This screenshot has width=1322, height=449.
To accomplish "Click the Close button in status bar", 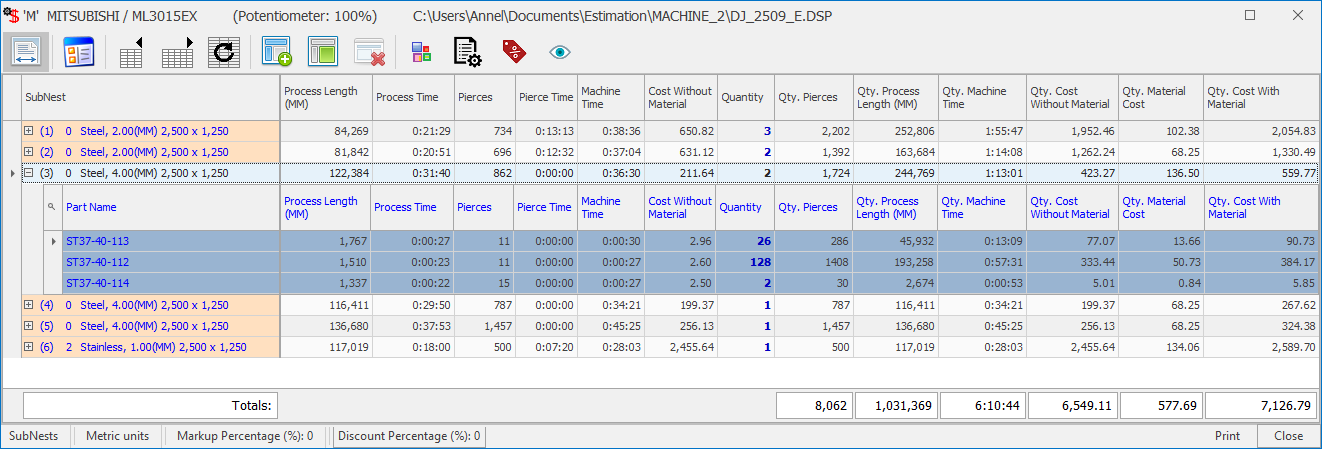I will coord(1289,436).
